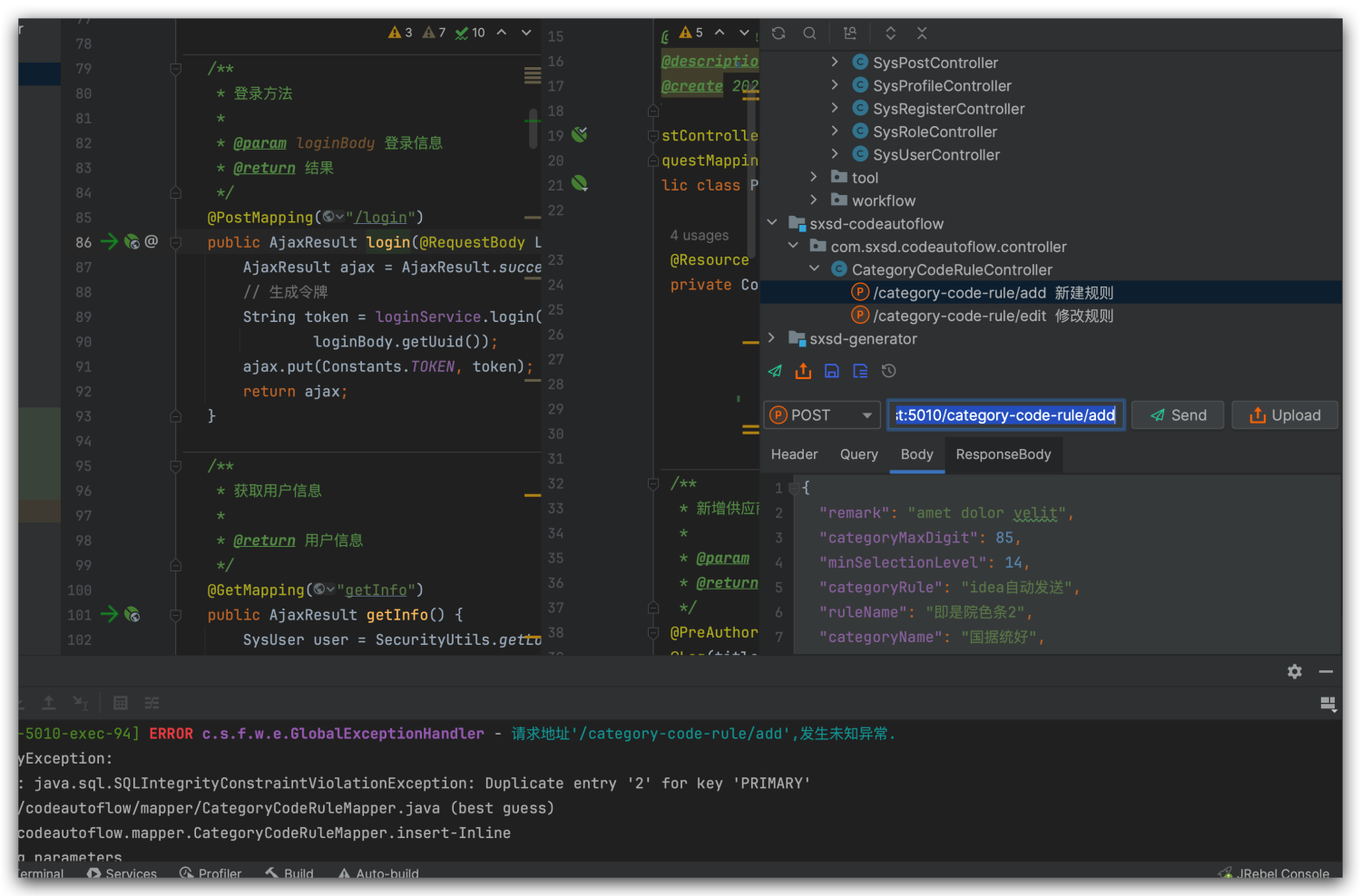Click the "getInfo" mapping URL link on line 100
1361x896 pixels.
click(376, 590)
